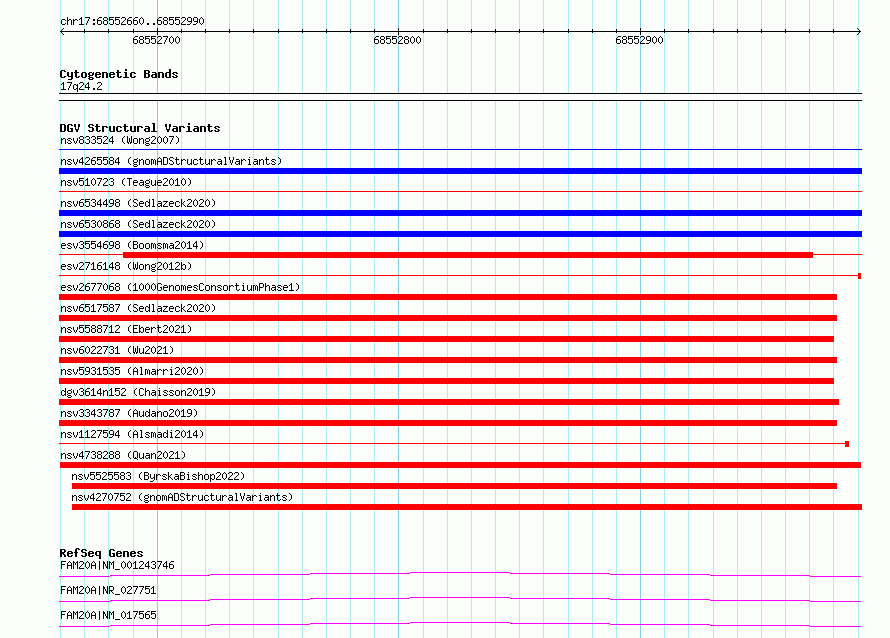Open the RefSeq Genes track title

(101, 553)
